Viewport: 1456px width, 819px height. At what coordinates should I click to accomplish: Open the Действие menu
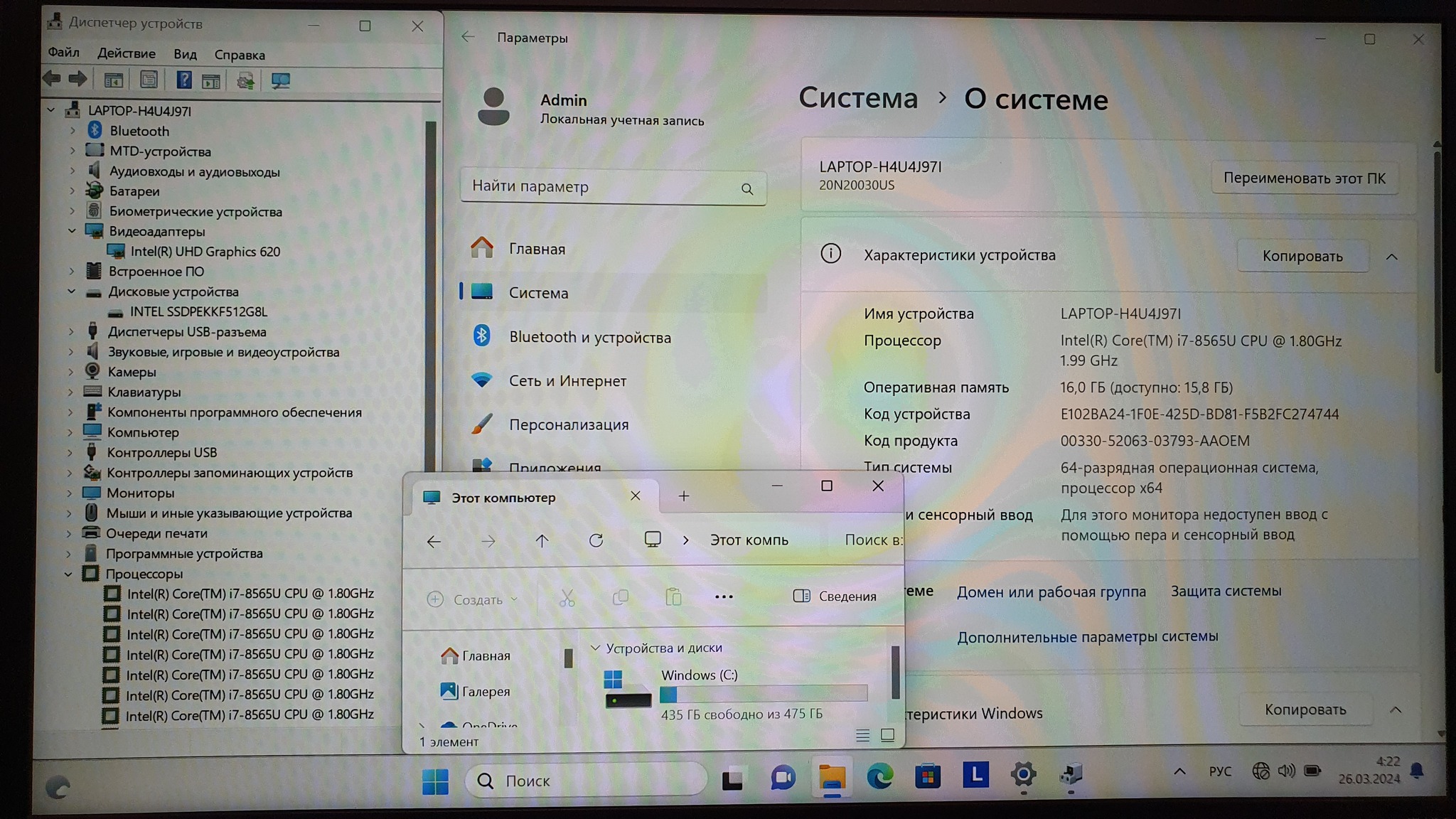coord(126,53)
